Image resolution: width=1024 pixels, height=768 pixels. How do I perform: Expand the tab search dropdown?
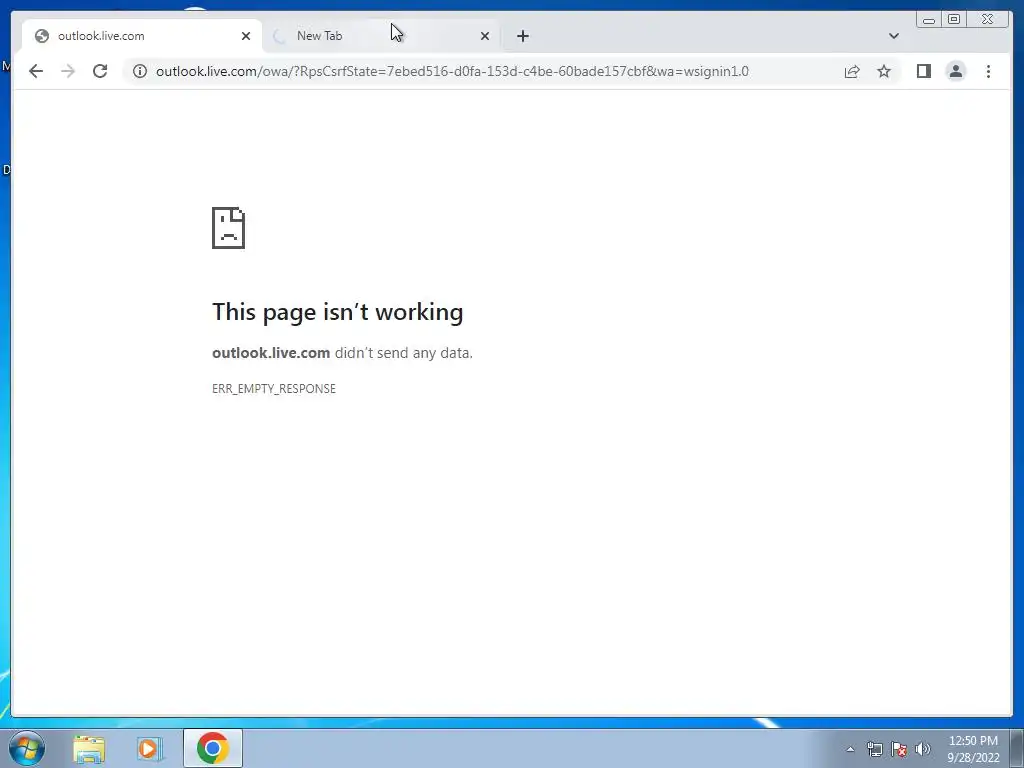893,36
